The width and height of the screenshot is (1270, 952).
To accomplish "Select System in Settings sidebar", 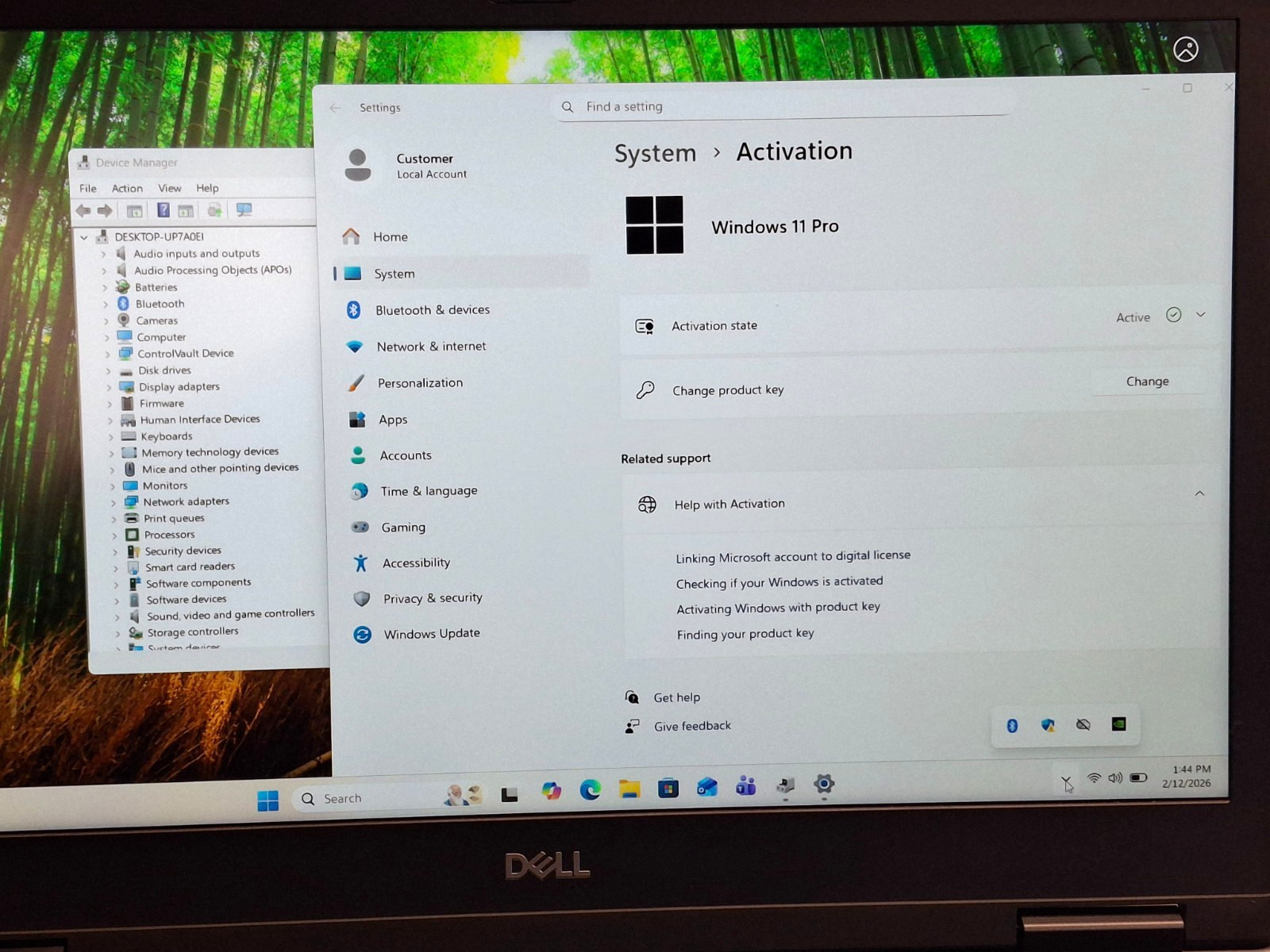I will 460,273.
